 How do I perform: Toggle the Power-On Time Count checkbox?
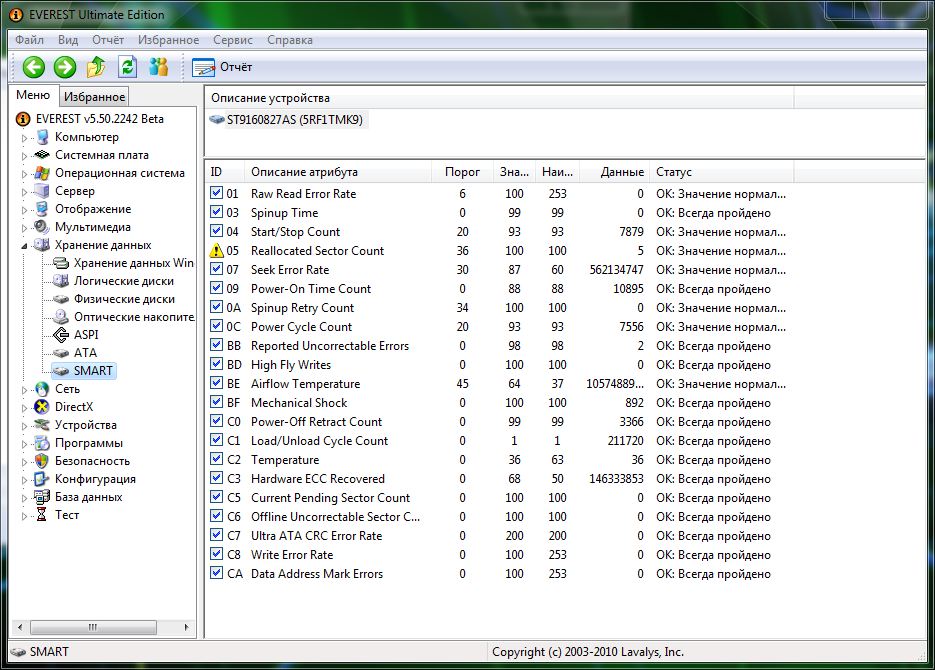click(x=216, y=289)
